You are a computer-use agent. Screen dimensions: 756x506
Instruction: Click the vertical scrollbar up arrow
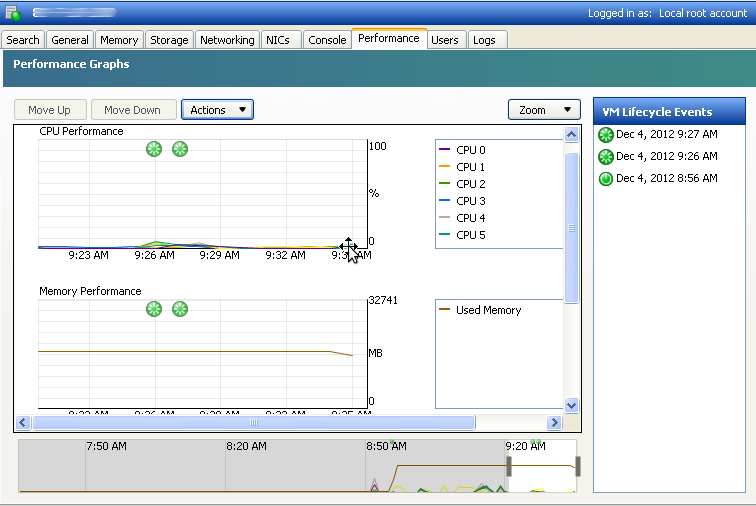(571, 135)
